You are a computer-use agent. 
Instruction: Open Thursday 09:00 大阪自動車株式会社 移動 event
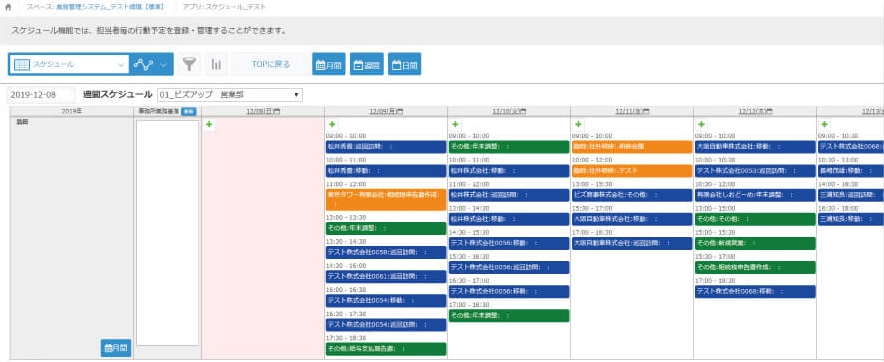(755, 147)
